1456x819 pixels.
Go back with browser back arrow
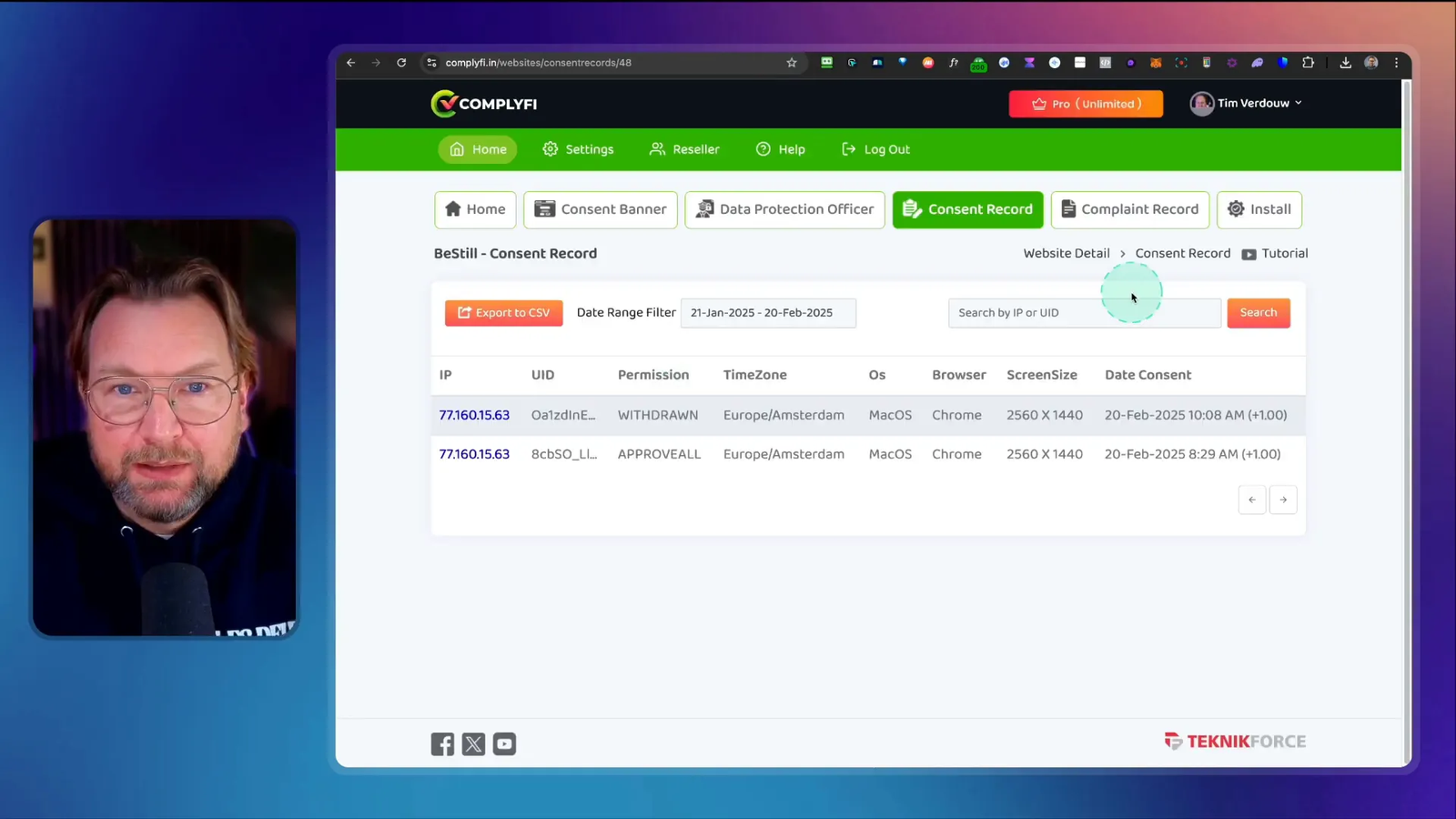pos(351,63)
